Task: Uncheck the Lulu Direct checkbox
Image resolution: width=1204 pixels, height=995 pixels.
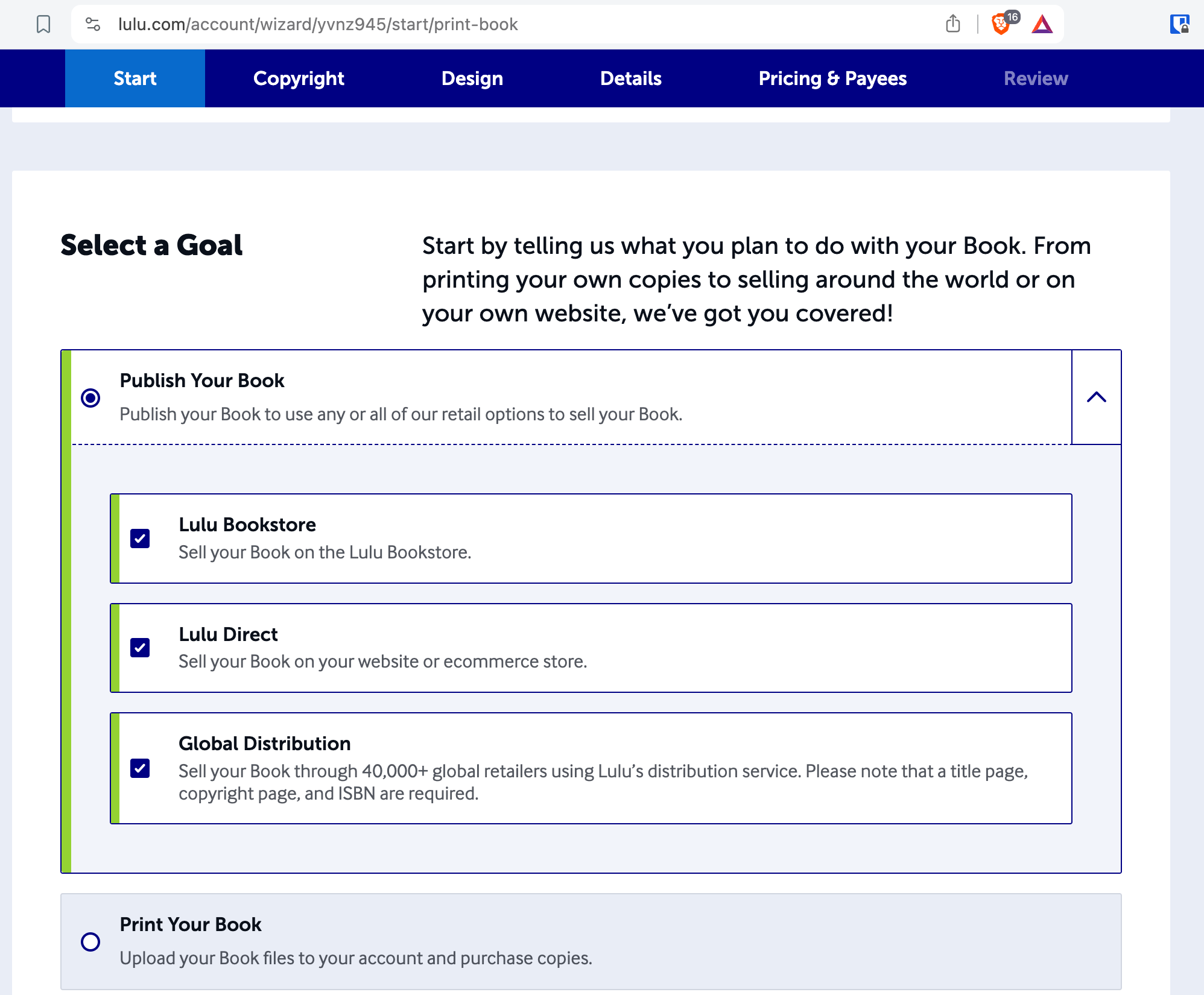Action: point(140,648)
